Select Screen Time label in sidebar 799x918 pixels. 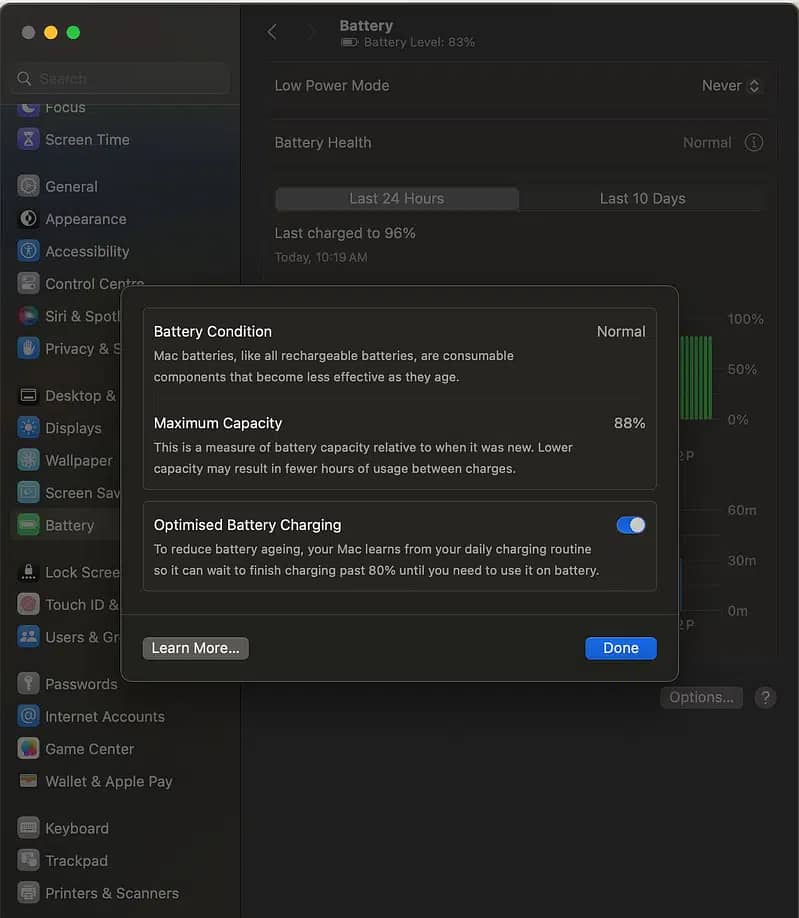tap(87, 139)
